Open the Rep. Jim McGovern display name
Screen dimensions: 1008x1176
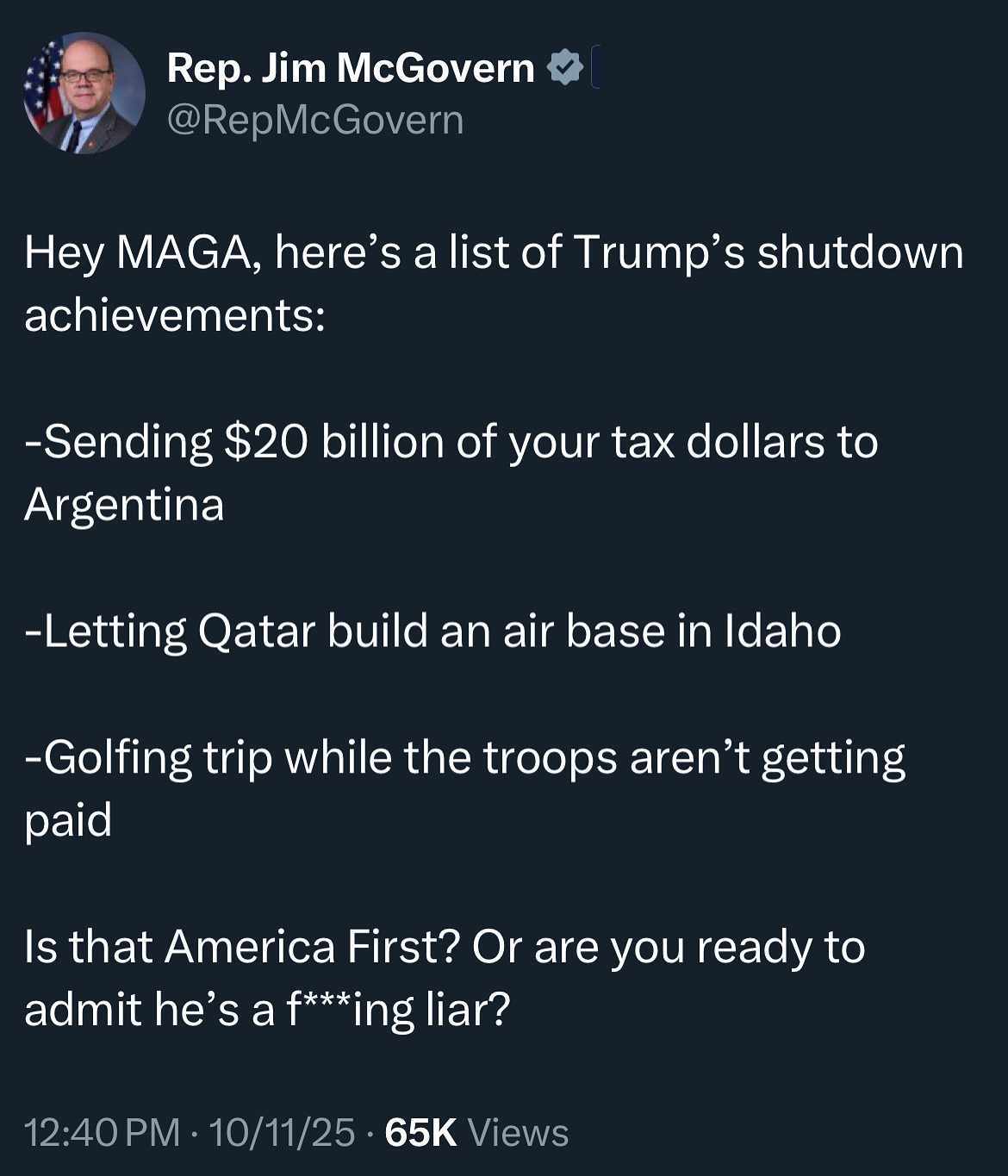coord(351,68)
